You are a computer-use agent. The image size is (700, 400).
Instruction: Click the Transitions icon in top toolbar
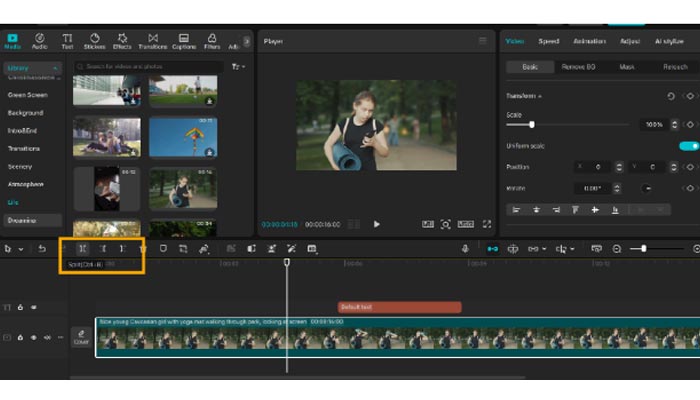coord(152,40)
